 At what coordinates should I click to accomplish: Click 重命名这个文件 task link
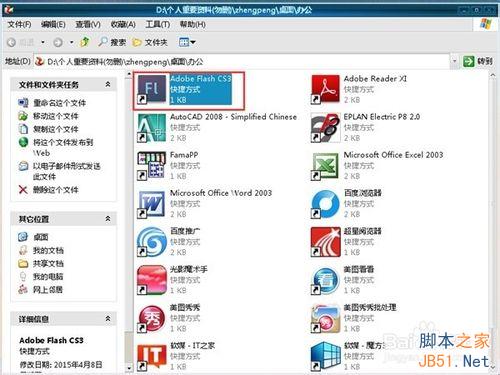[59, 103]
